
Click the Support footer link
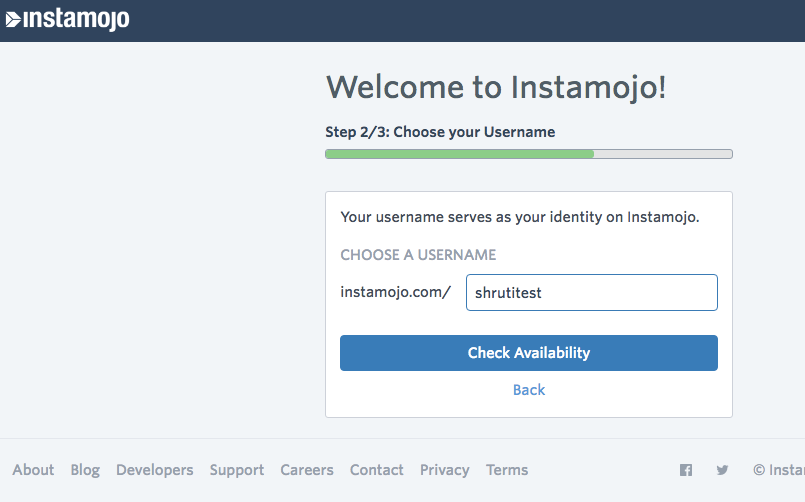pos(237,470)
